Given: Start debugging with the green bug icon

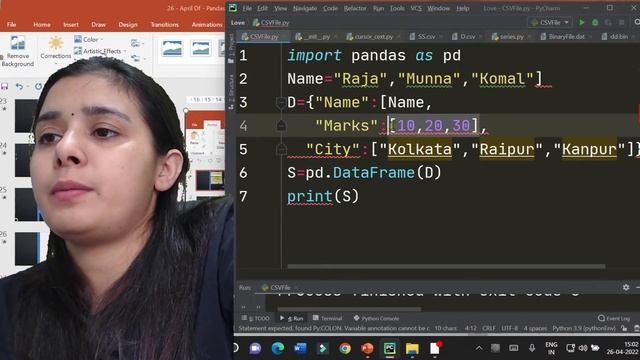Looking at the screenshot, I should point(595,22).
